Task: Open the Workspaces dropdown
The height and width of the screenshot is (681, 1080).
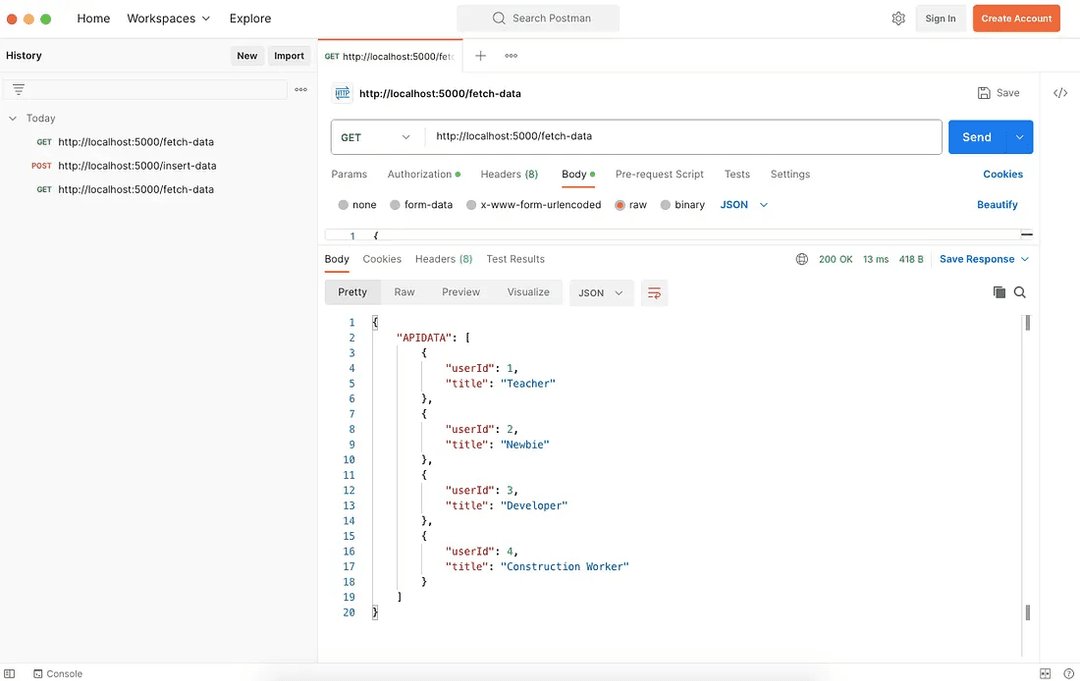Action: point(168,19)
